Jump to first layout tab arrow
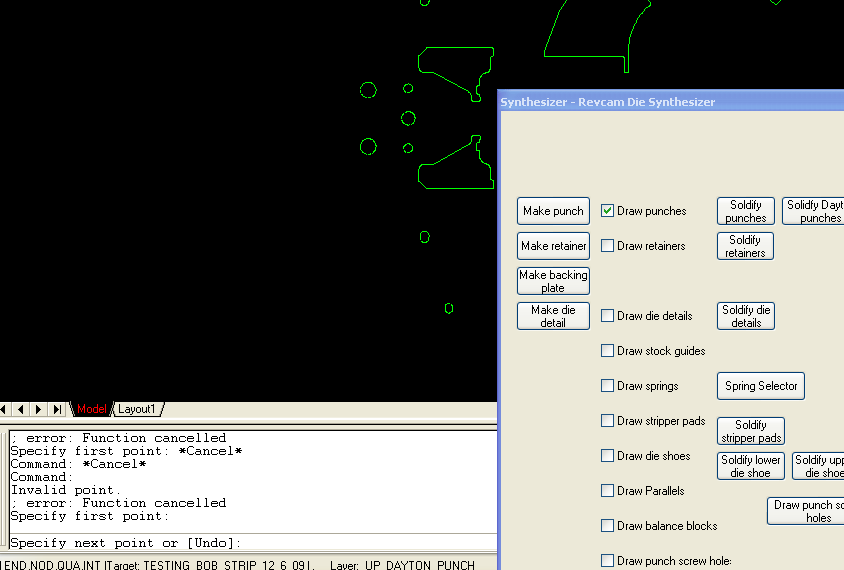 pyautogui.click(x=4, y=409)
